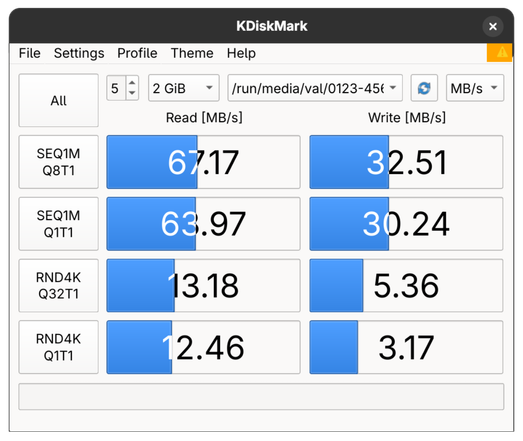Screen dimensions: 523x441
Task: Run All benchmarks
Action: point(59,100)
